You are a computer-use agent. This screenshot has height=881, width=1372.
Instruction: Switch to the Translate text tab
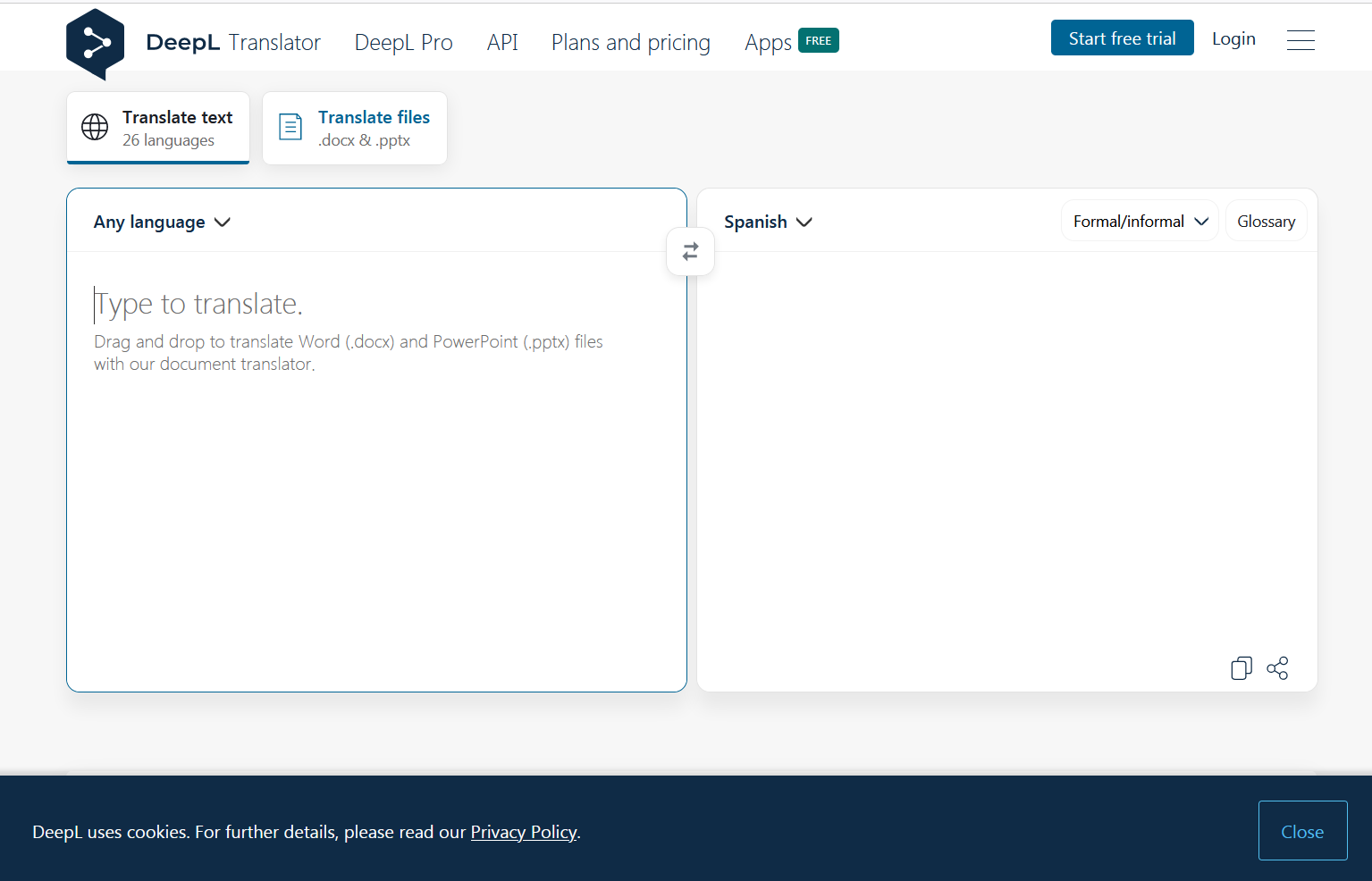[158, 128]
